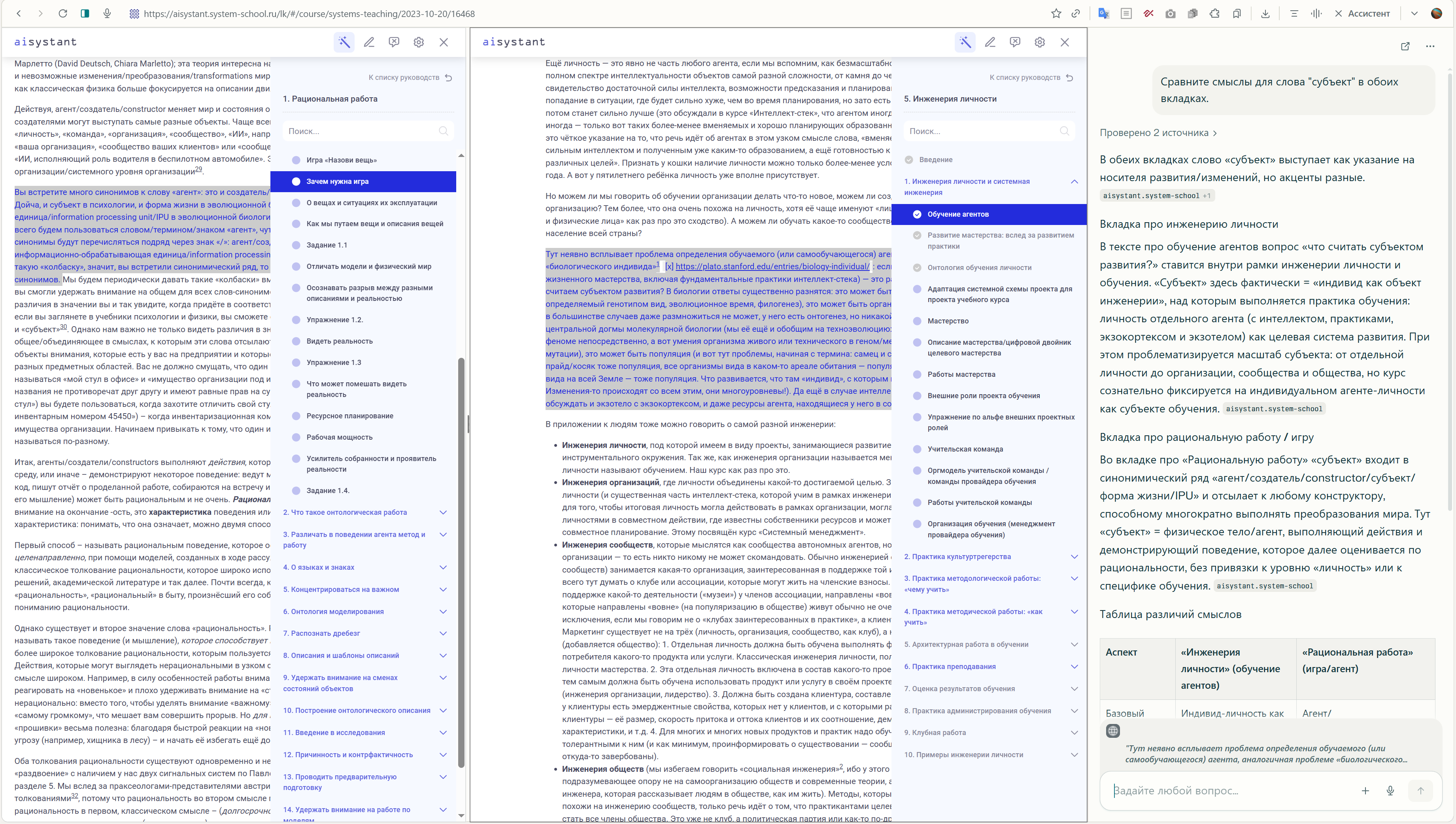The height and width of the screenshot is (824, 1456).
Task: Click browser downloads icon in toolbar
Action: click(x=1265, y=13)
